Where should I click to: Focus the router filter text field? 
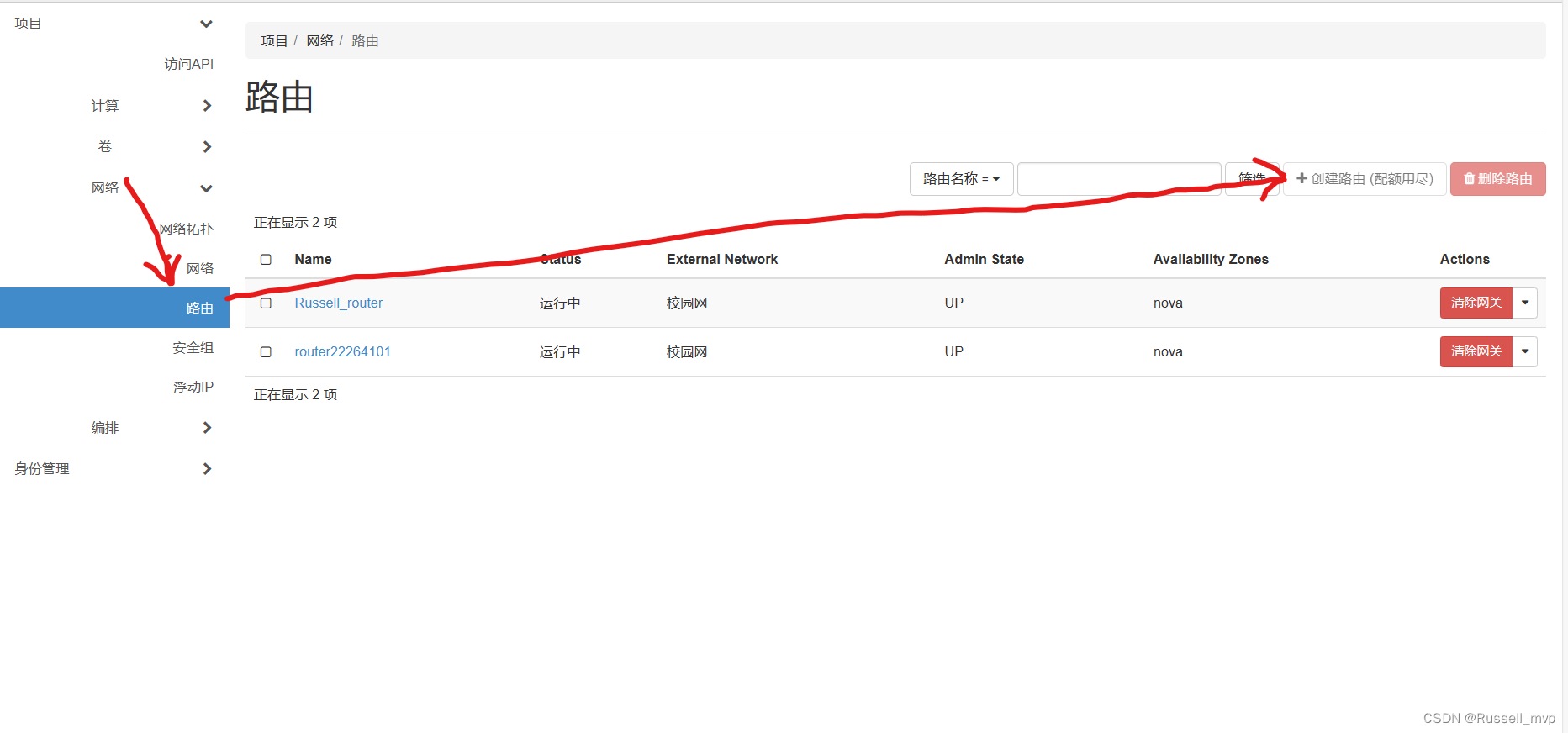coord(1119,179)
